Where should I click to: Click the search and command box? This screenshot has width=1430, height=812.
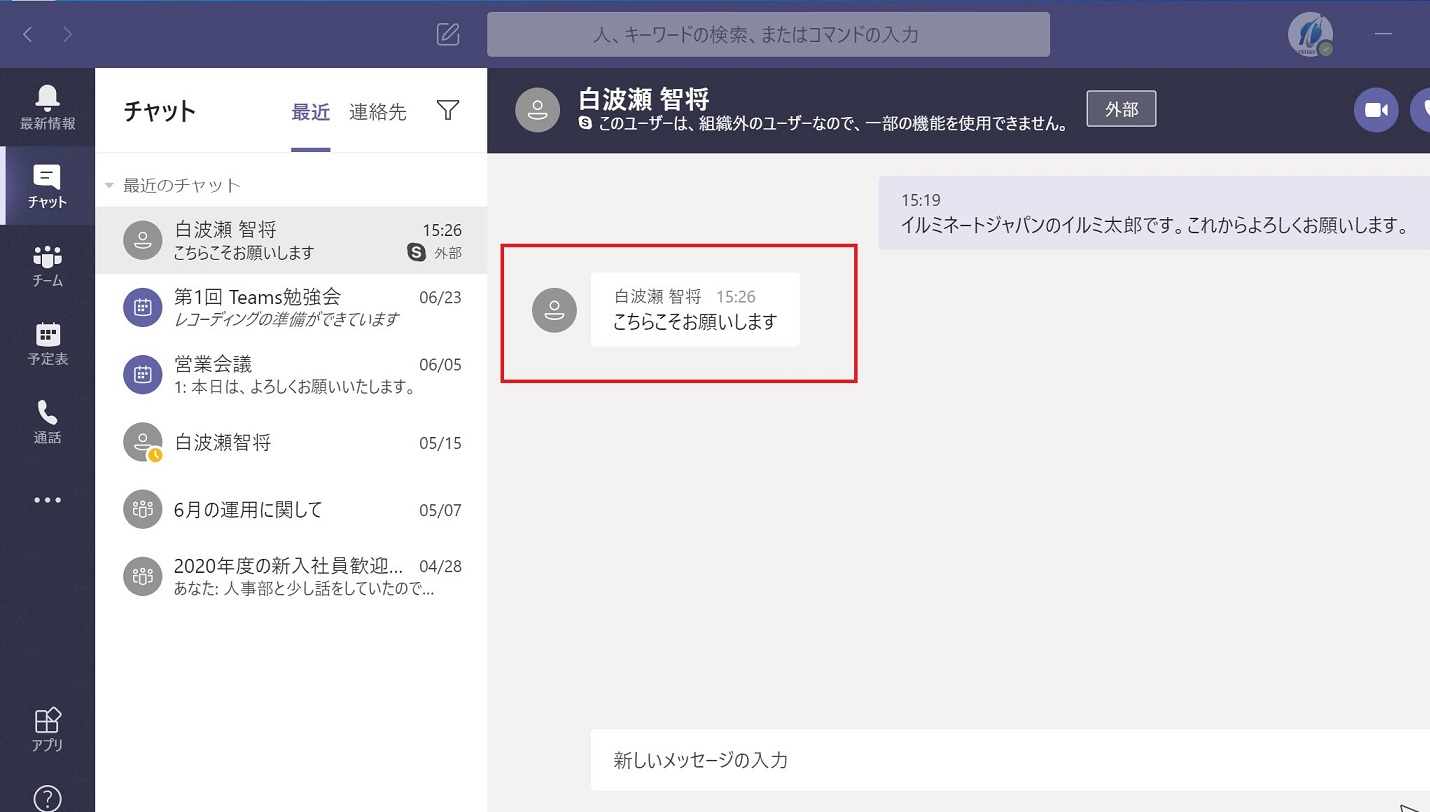(768, 34)
